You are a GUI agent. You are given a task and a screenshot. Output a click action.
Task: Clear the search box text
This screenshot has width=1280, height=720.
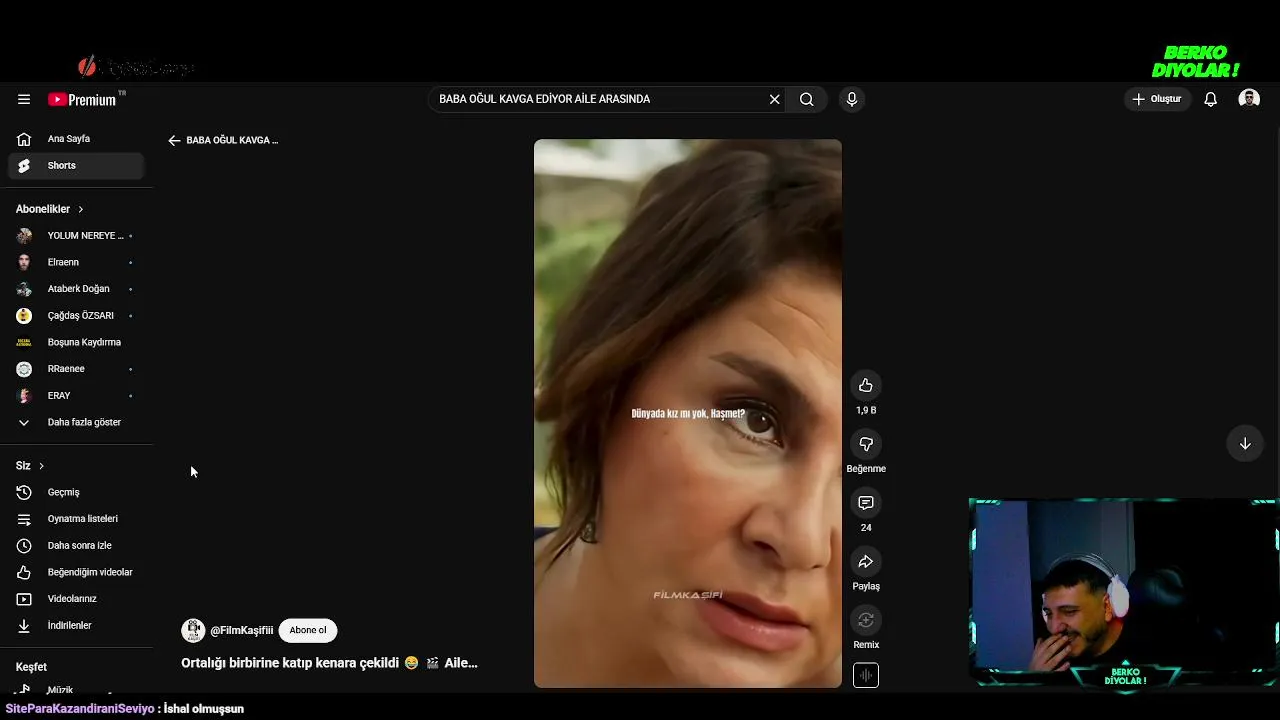pyautogui.click(x=774, y=99)
